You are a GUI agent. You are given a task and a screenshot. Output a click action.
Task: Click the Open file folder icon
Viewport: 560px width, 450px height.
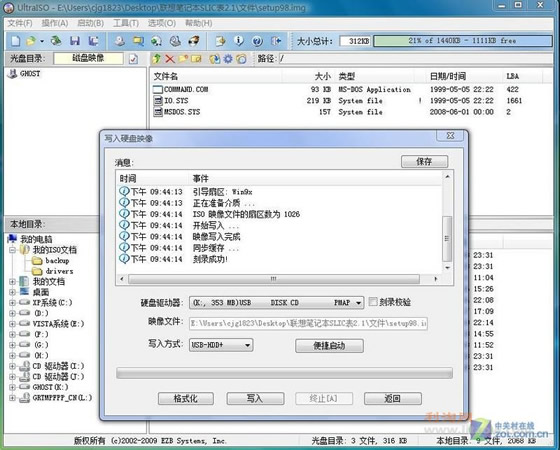pyautogui.click(x=31, y=41)
